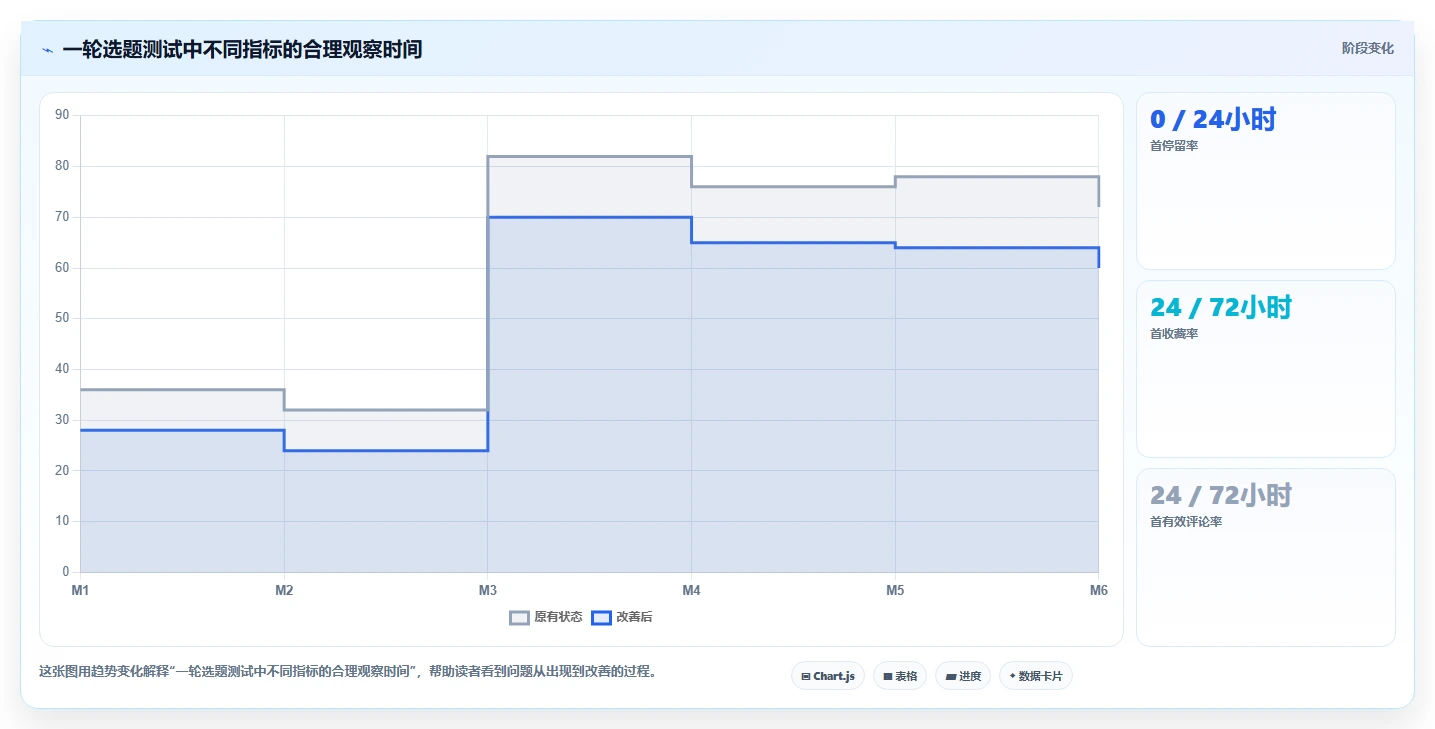
Task: Click the Chart.js tag button
Action: point(828,676)
